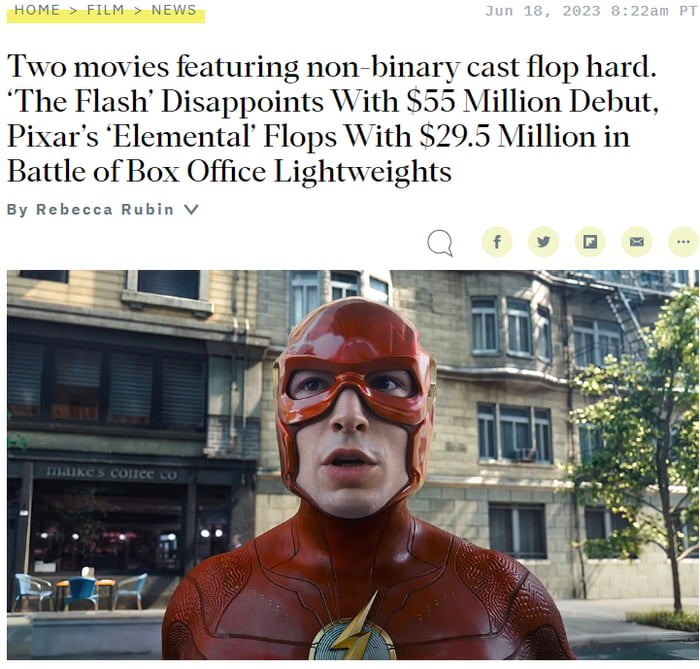Image resolution: width=700 pixels, height=669 pixels.
Task: Open FILM section in breadcrumb
Action: click(105, 10)
